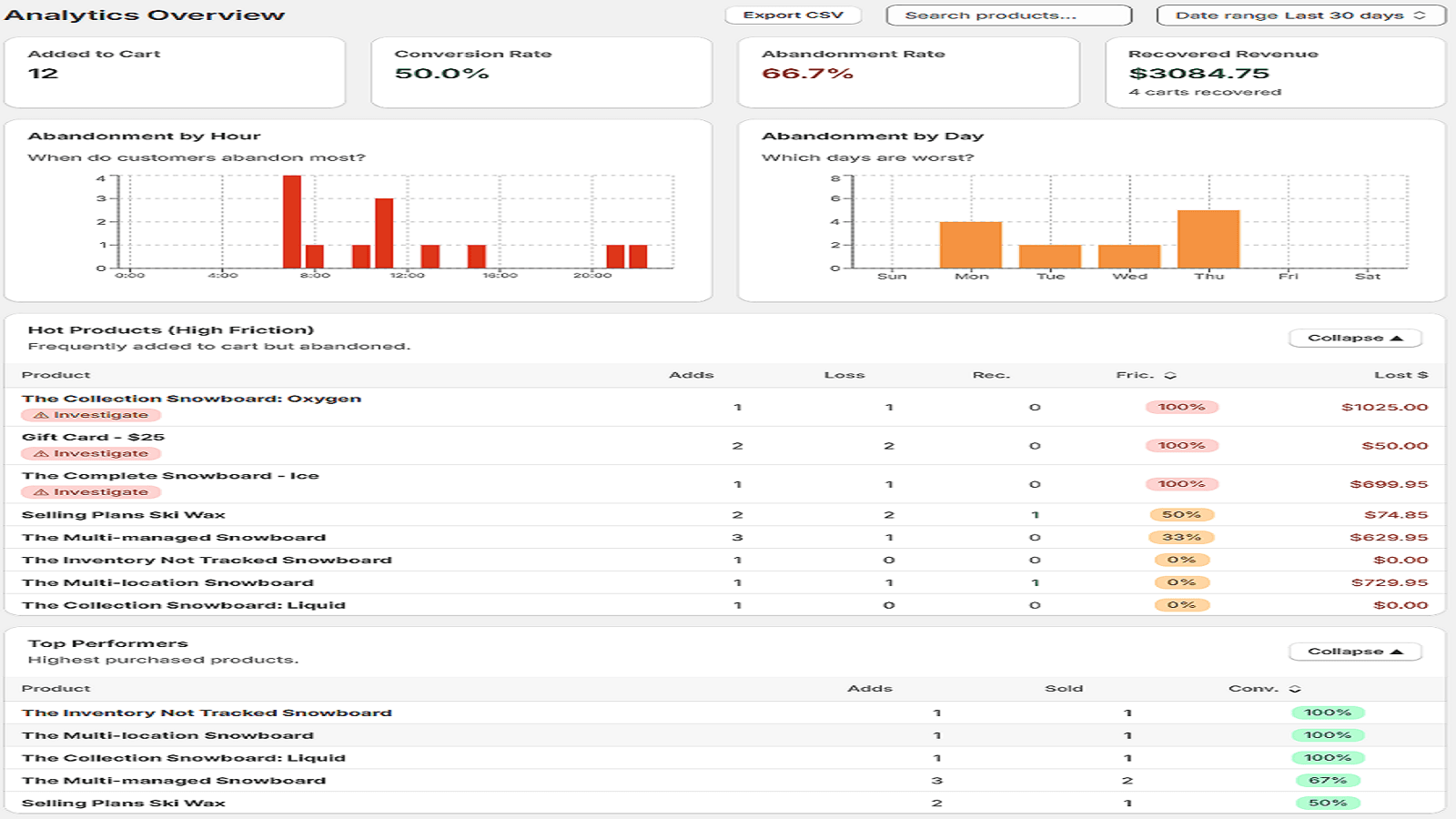Focus the Search products field
1456x819 pixels.
pyautogui.click(x=1008, y=15)
